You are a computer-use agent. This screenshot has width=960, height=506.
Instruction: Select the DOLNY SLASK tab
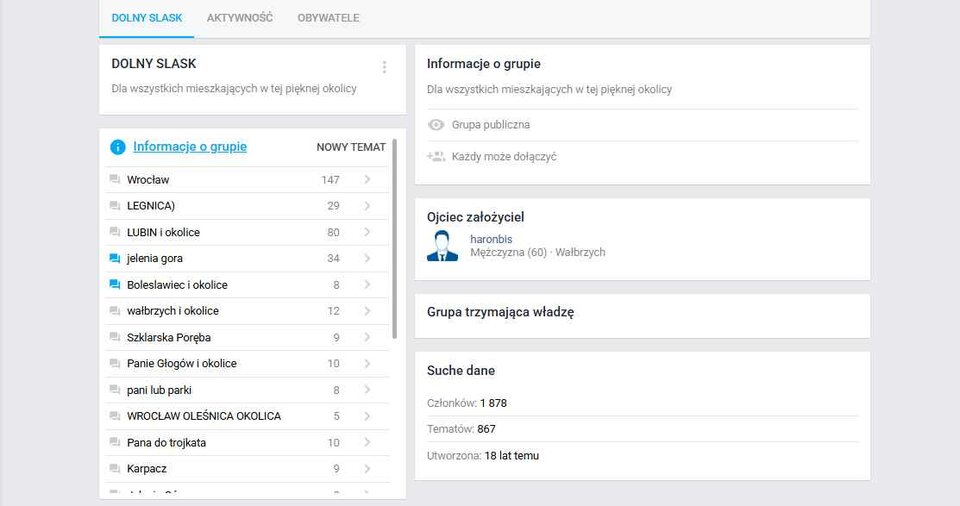point(147,18)
